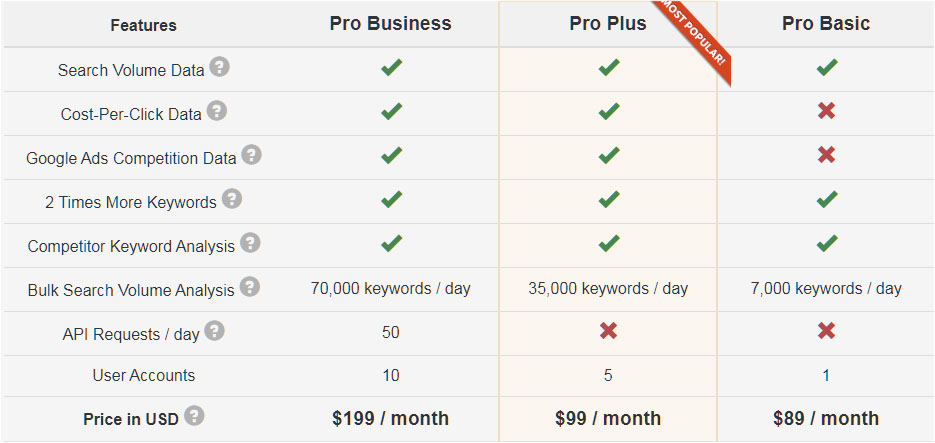Viewport: 935px width, 443px height.
Task: Select the Pro Plus plan header
Action: coord(608,24)
